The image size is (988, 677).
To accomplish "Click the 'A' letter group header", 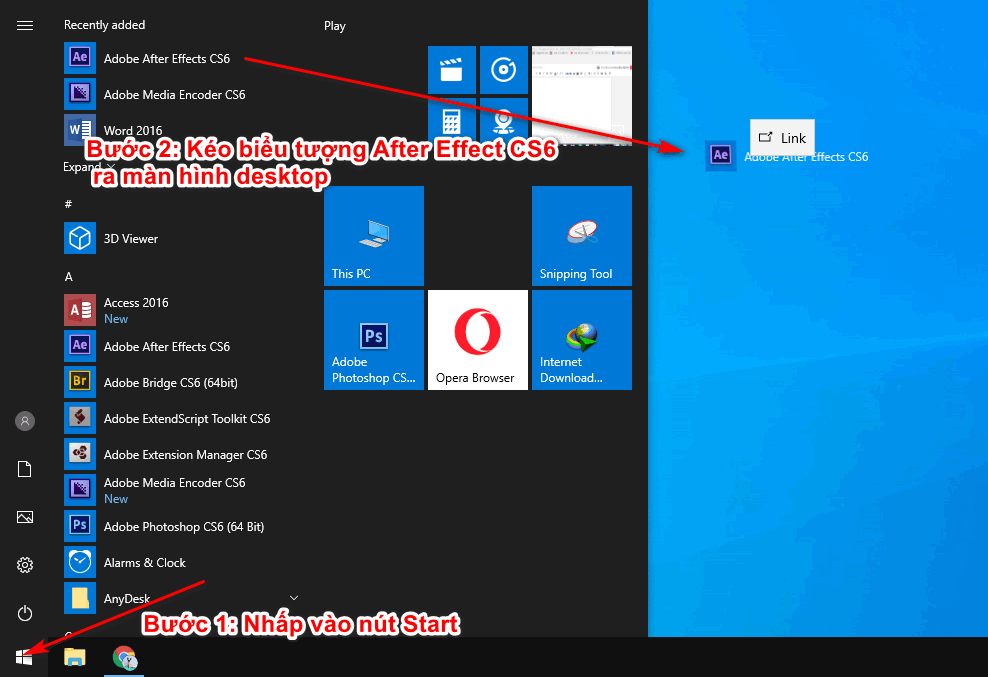I will point(69,276).
